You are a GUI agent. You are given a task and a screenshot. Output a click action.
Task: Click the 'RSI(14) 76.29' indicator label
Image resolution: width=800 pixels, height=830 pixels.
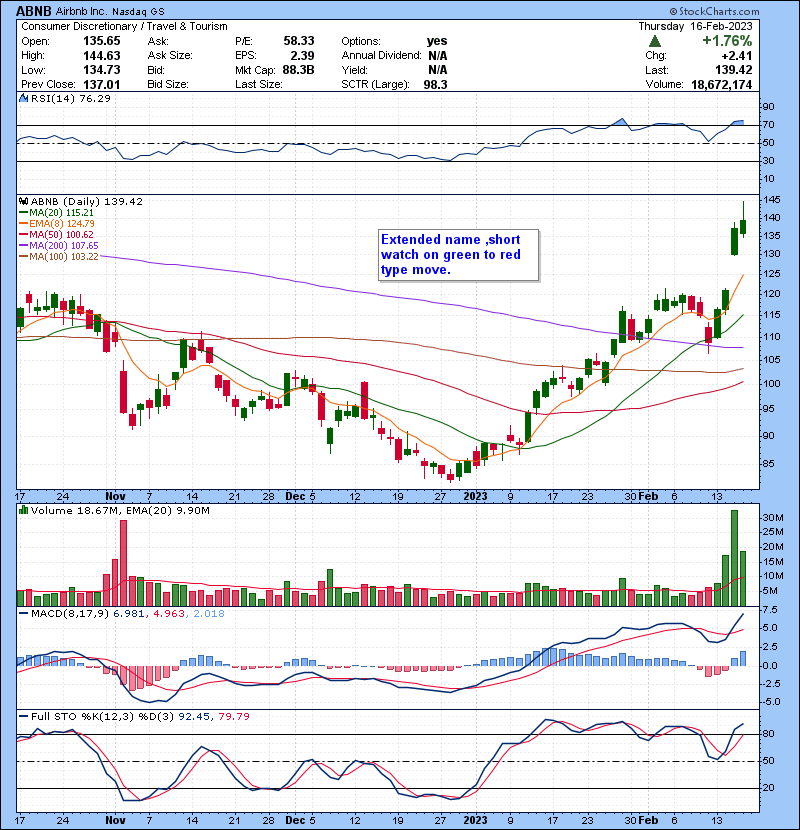(x=70, y=98)
